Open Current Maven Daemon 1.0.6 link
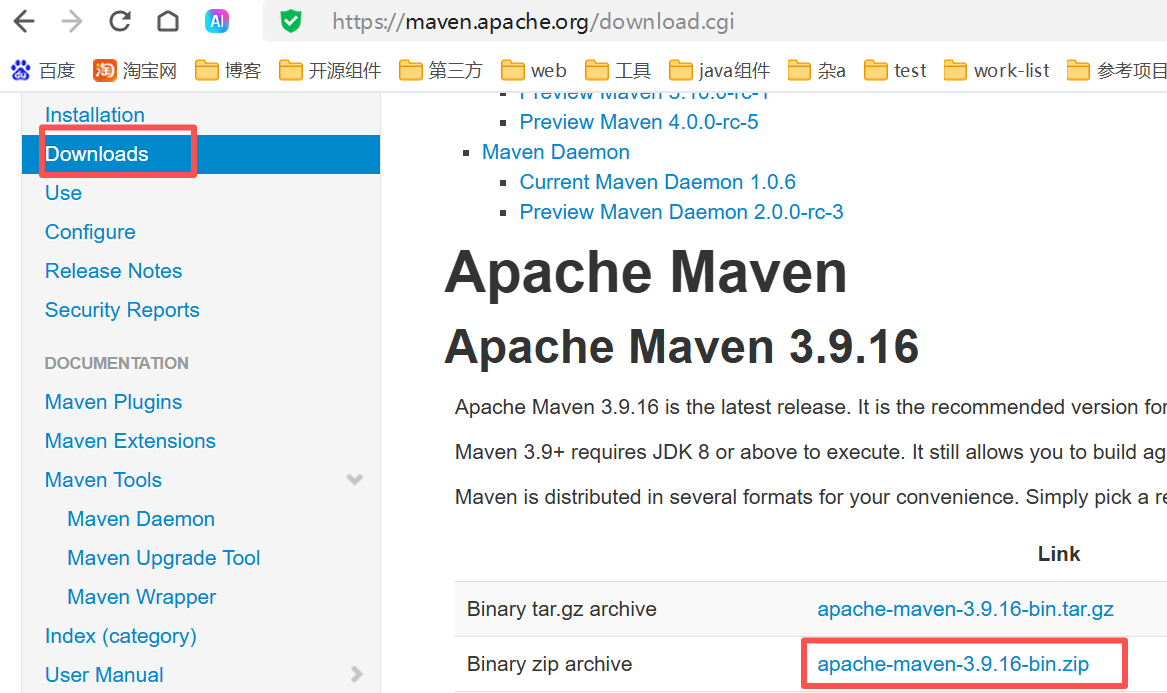The width and height of the screenshot is (1167, 693). coord(657,182)
